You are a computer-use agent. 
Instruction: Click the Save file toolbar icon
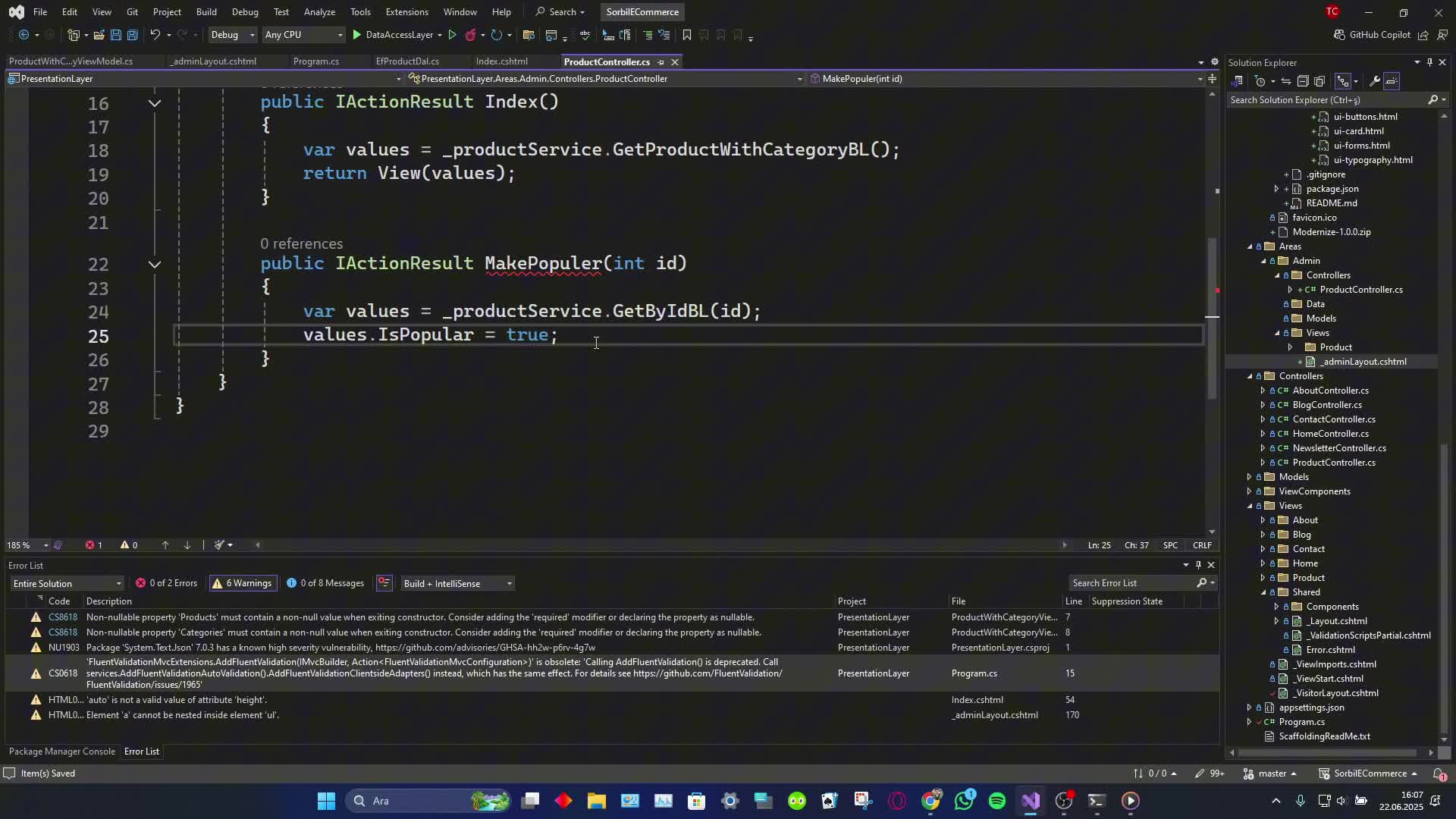pos(115,35)
